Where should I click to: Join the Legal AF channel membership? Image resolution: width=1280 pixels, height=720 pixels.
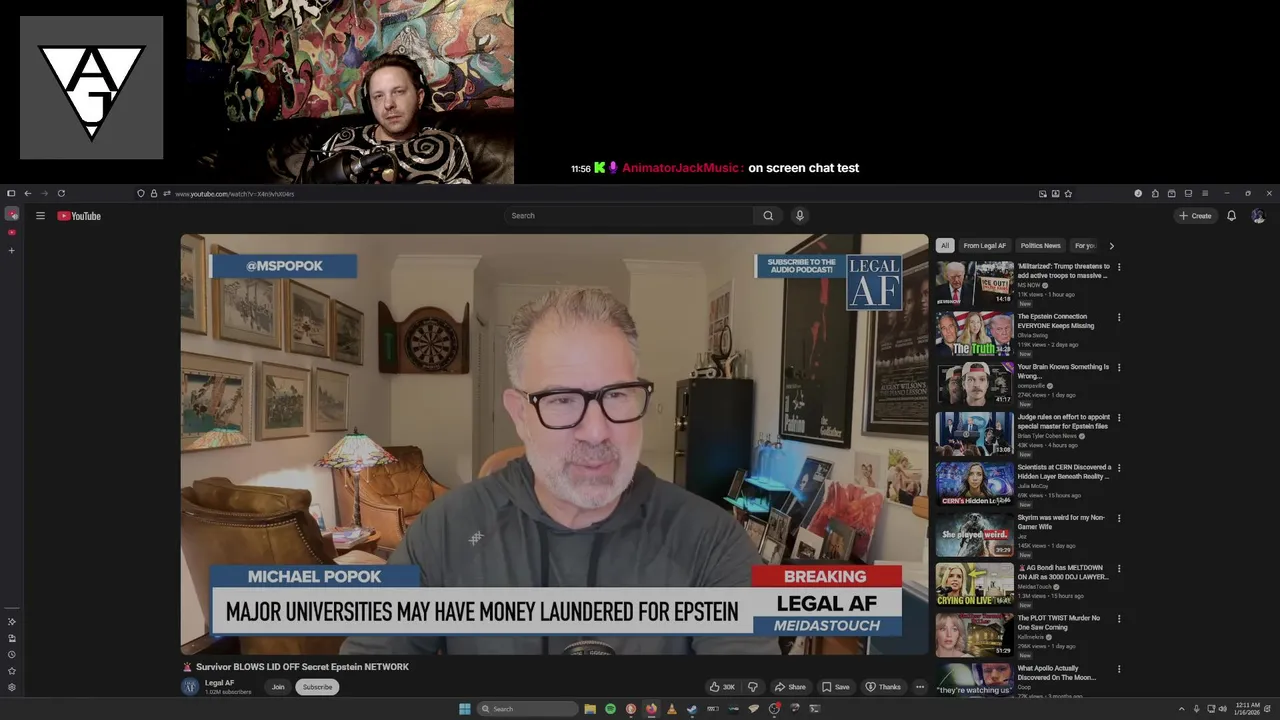tap(278, 687)
